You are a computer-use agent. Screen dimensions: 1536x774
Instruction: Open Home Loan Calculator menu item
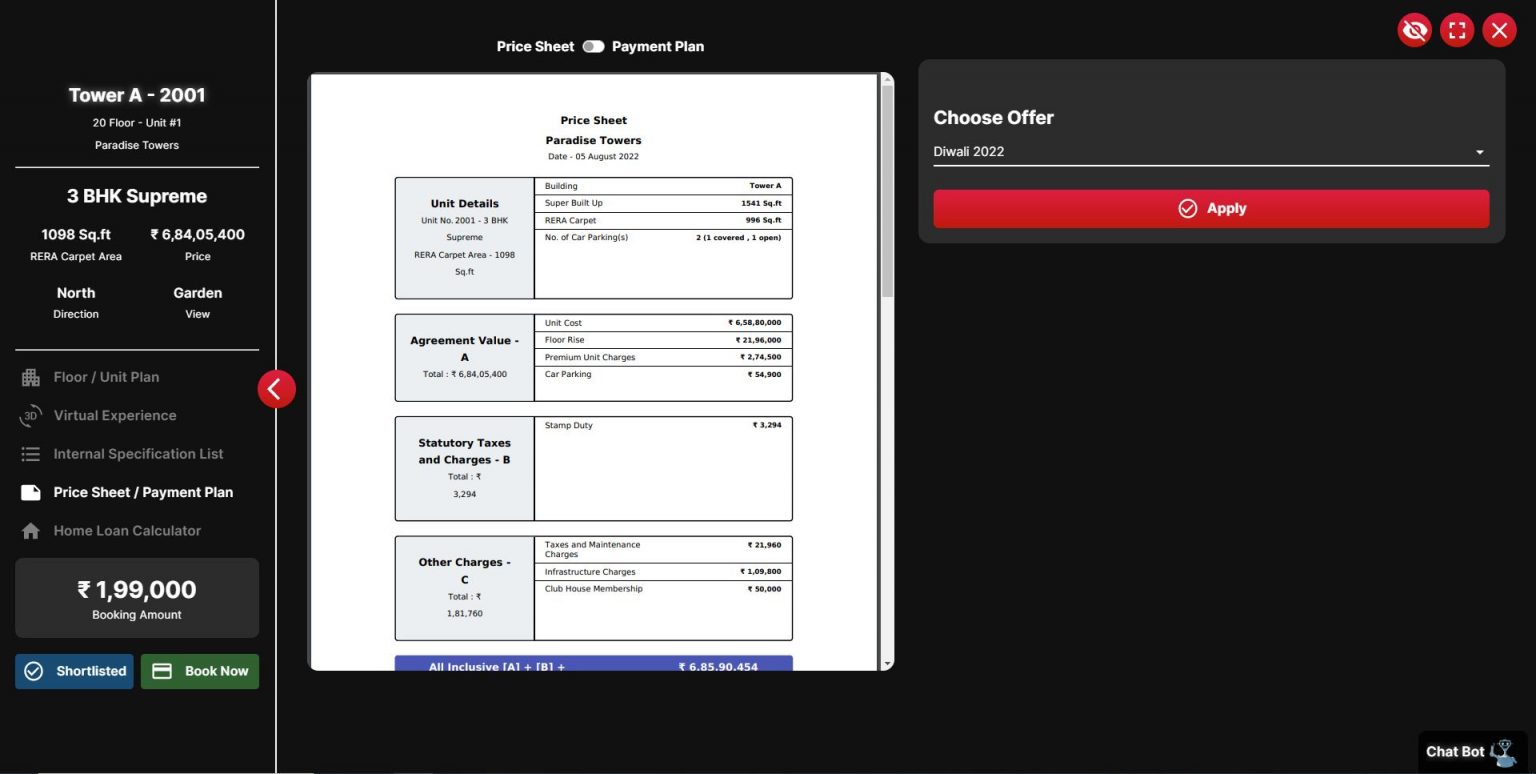pos(127,531)
